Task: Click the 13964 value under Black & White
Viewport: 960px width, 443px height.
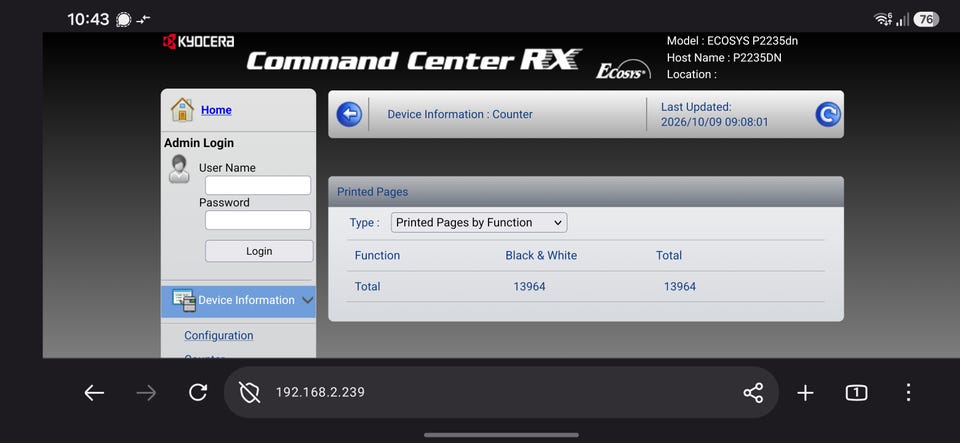Action: coord(529,286)
